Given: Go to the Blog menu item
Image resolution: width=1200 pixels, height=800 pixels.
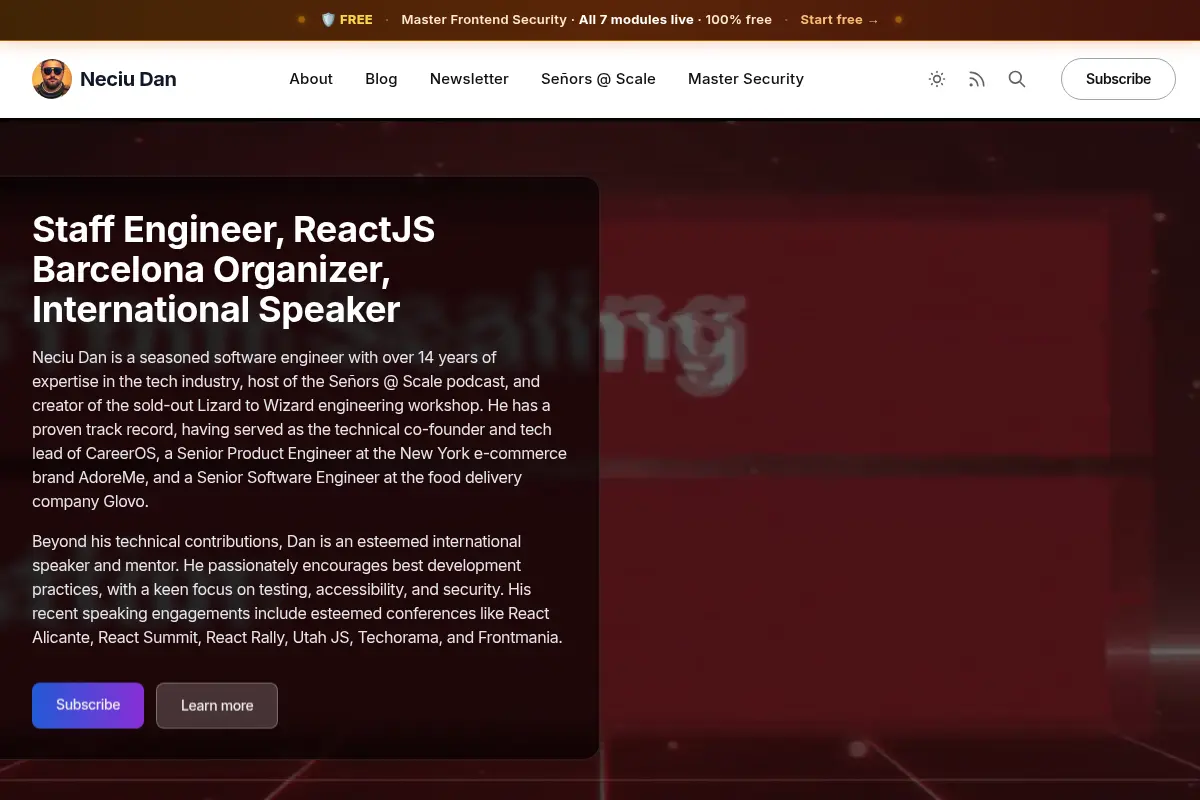Looking at the screenshot, I should (381, 79).
